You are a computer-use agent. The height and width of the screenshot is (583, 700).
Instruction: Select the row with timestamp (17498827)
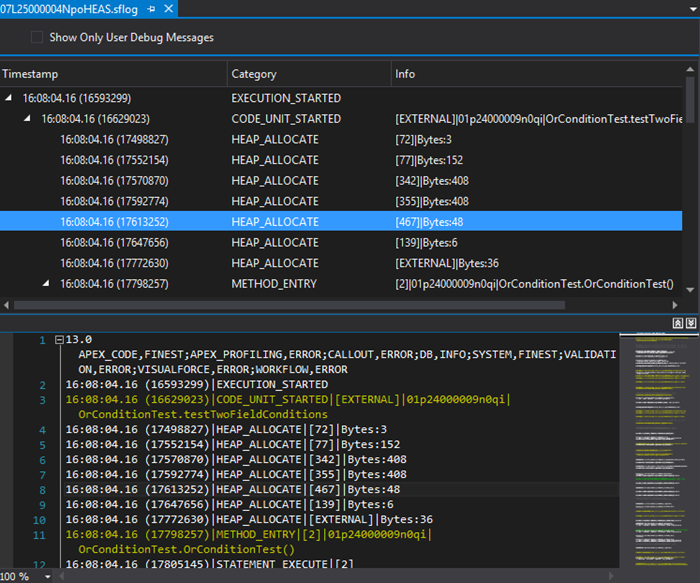tap(341, 139)
